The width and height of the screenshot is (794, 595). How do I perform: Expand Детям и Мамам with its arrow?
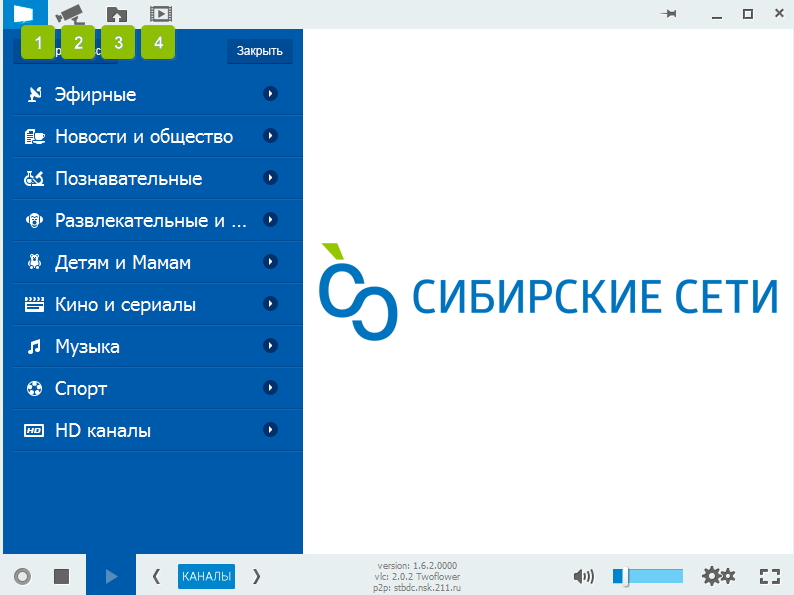point(270,262)
